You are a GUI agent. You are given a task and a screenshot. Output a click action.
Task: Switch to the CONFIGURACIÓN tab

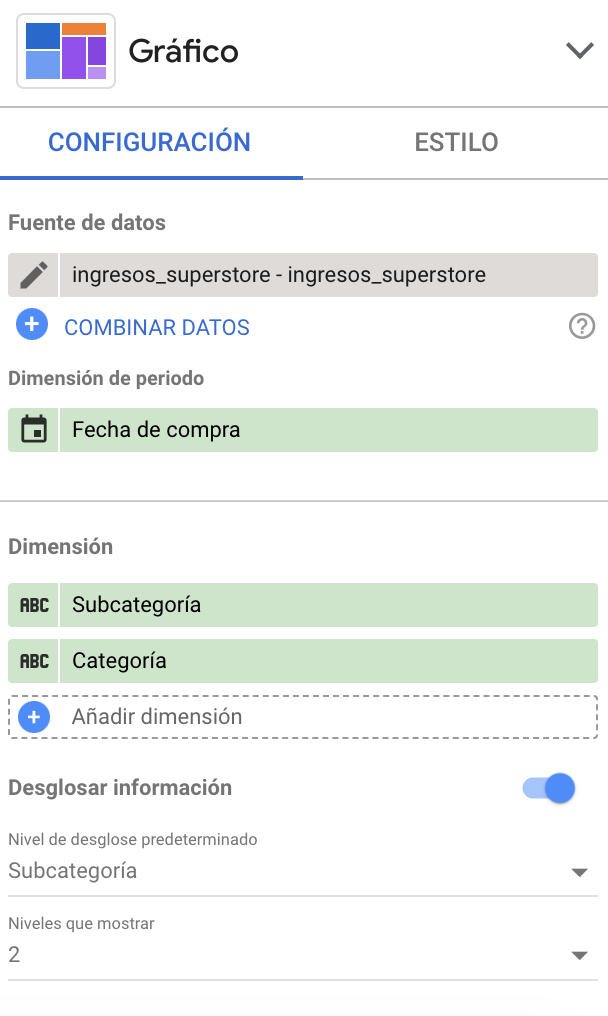[x=150, y=142]
